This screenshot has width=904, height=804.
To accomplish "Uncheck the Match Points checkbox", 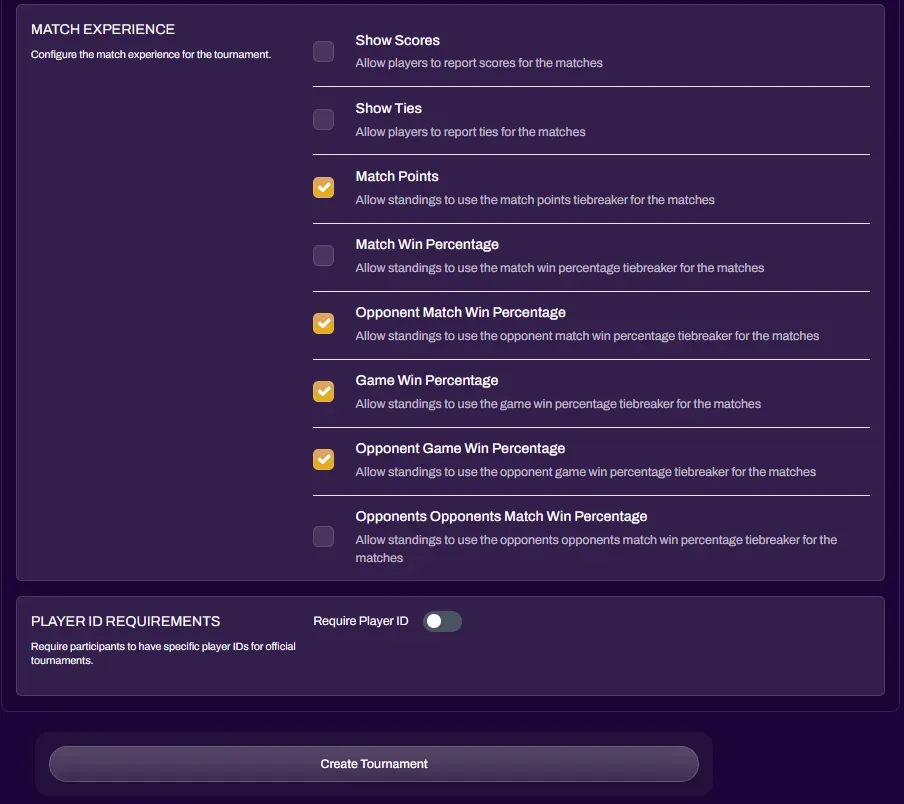I will tap(323, 188).
